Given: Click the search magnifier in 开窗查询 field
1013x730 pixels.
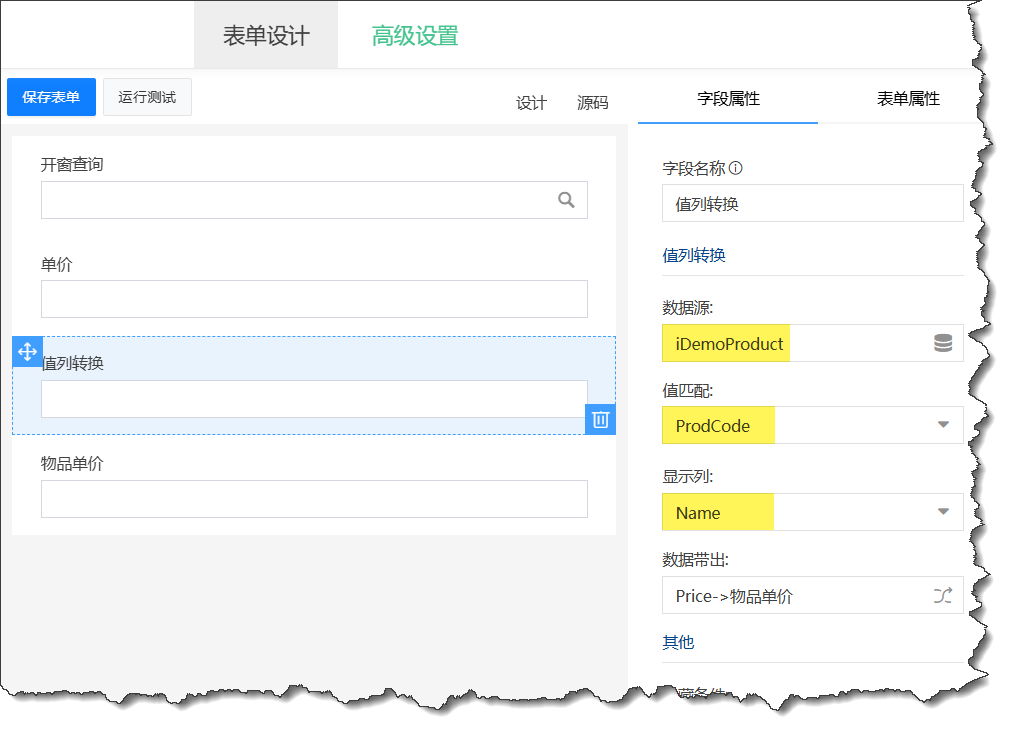Looking at the screenshot, I should (566, 200).
